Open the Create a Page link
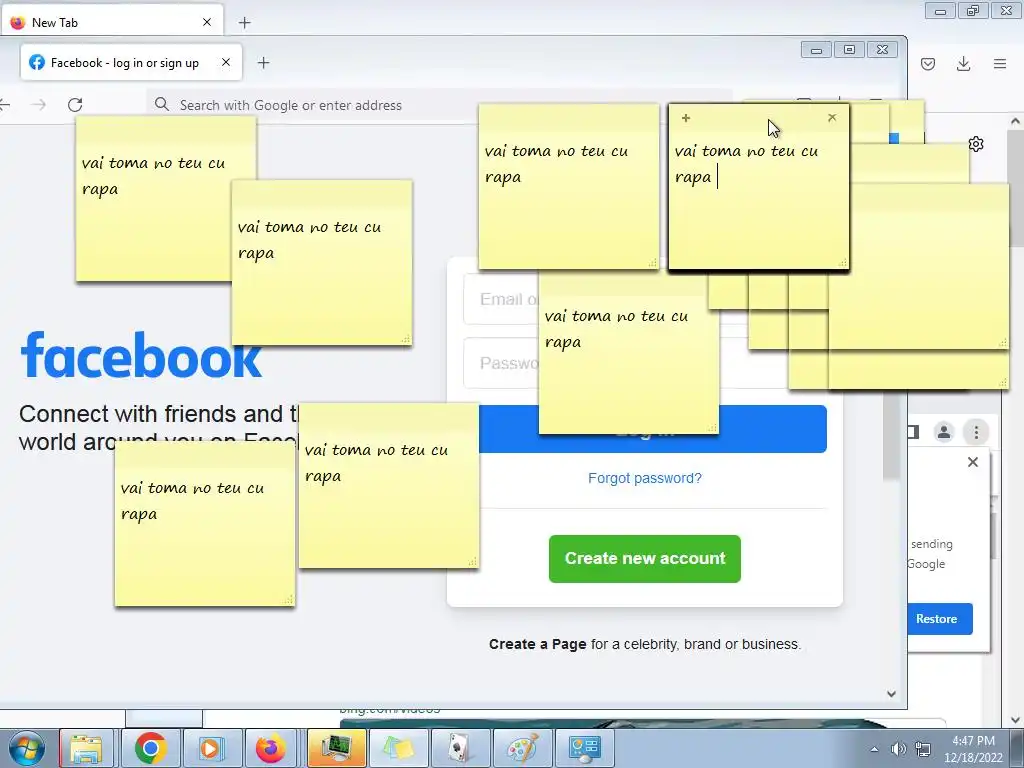This screenshot has height=768, width=1024. point(537,644)
